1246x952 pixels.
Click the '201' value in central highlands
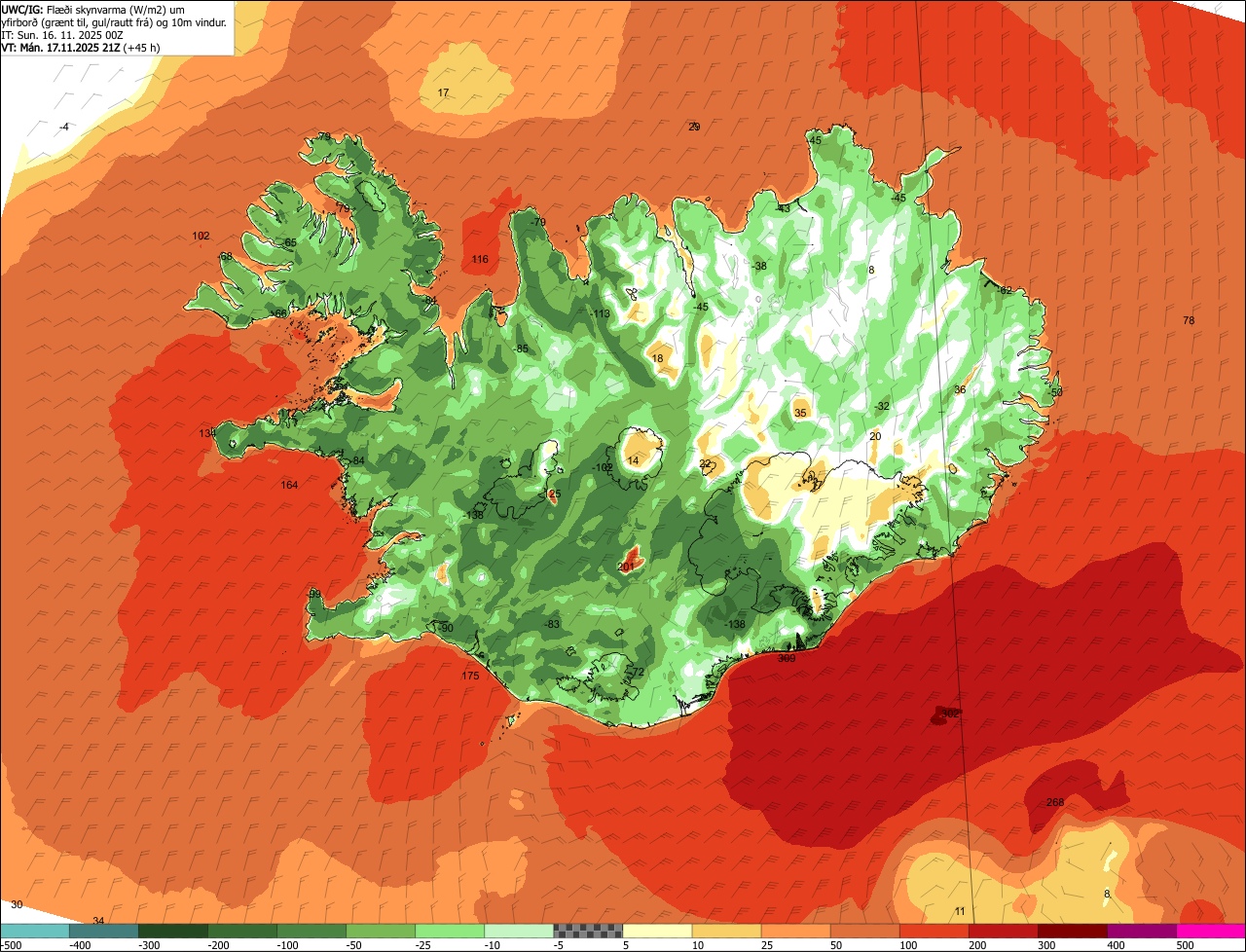tap(626, 567)
